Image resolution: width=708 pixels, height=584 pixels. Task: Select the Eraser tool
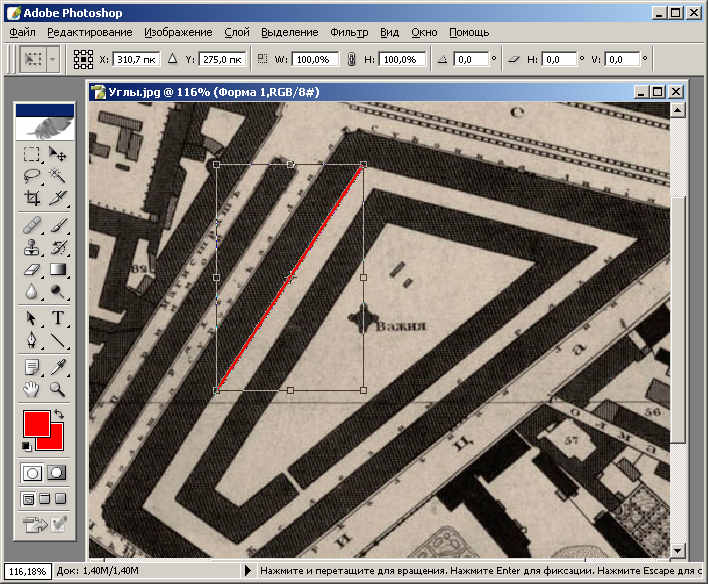coord(32,270)
